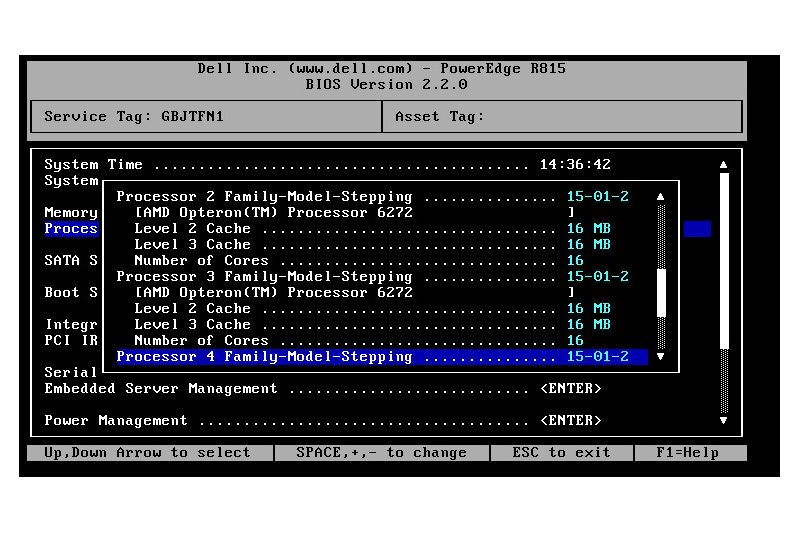Click the popup scrollbar up arrow
Screen dimensions: 800x533
(661, 196)
